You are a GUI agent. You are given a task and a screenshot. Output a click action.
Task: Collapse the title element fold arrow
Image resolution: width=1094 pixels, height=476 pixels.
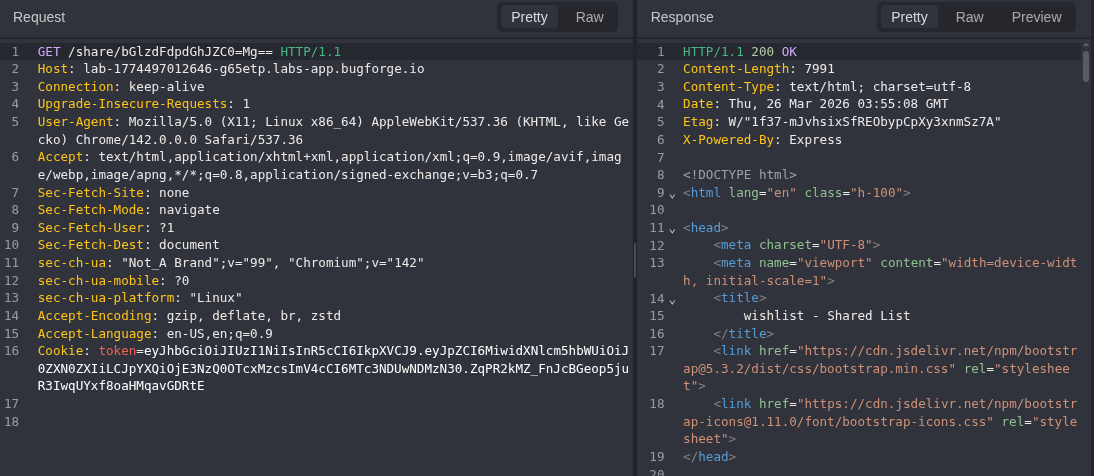[673, 299]
